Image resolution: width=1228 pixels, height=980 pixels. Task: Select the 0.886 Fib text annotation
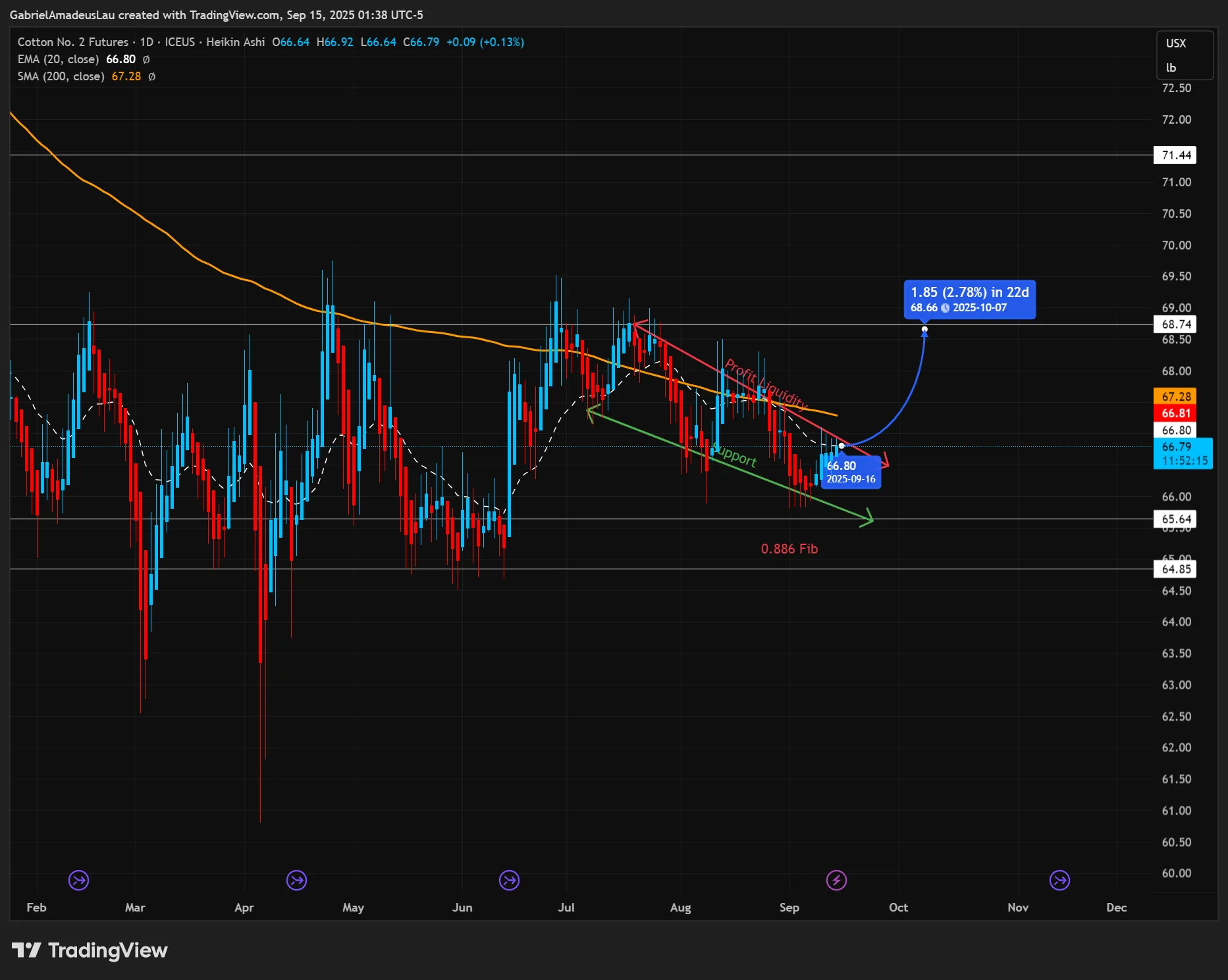[x=789, y=549]
